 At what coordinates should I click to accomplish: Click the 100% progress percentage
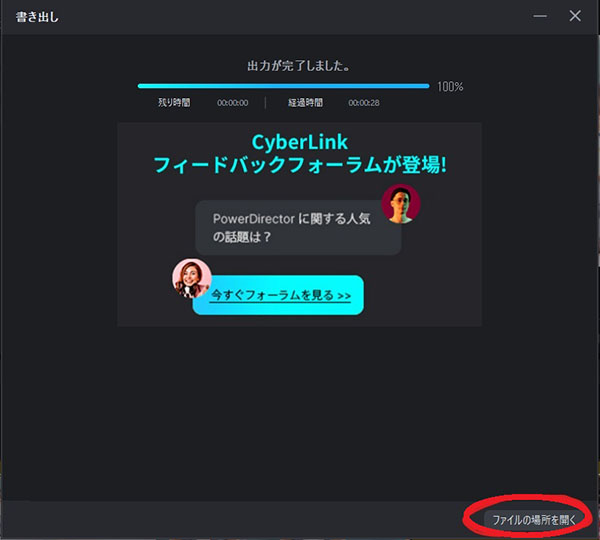pyautogui.click(x=450, y=87)
